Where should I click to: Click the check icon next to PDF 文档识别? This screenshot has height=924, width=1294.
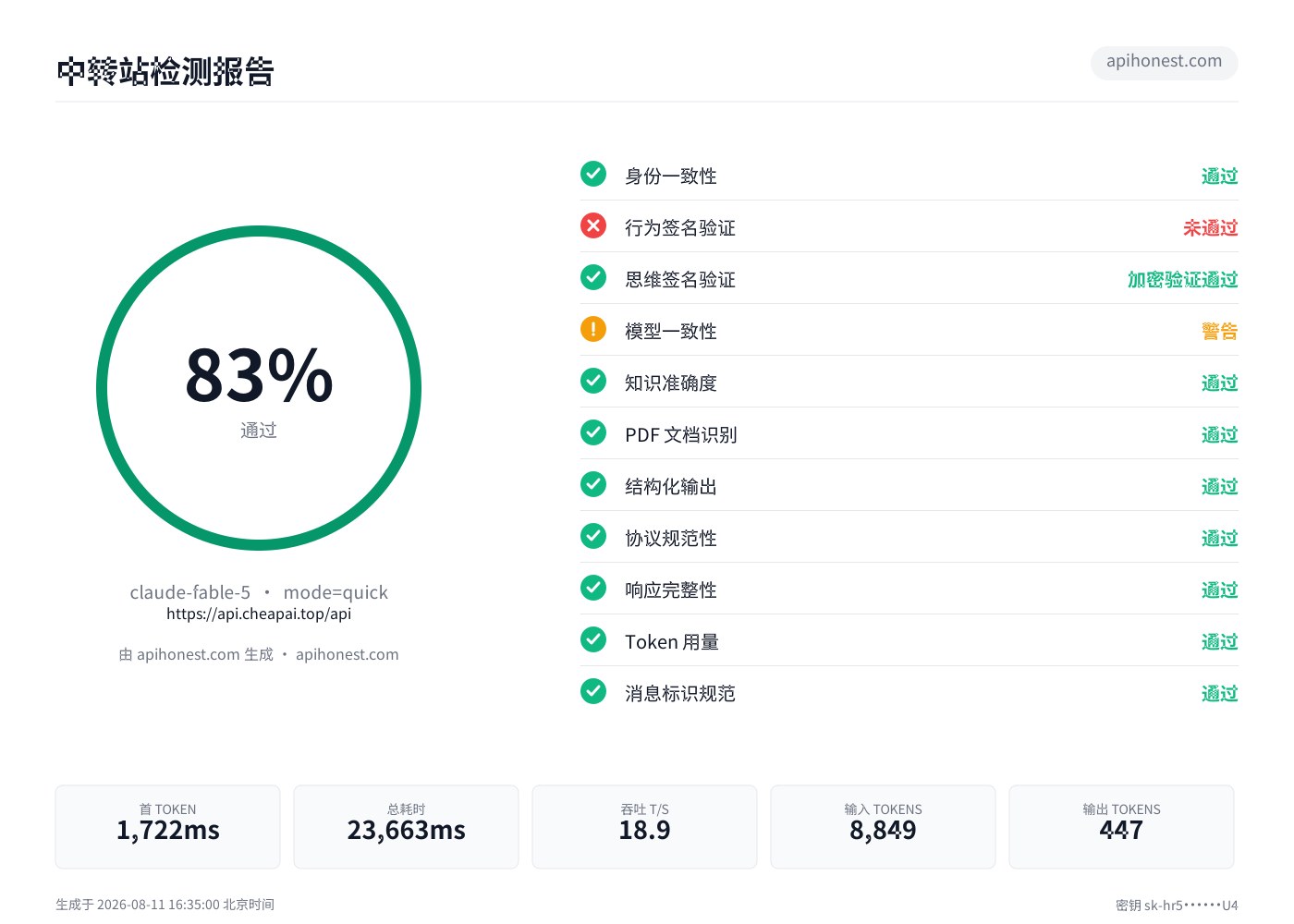593,432
